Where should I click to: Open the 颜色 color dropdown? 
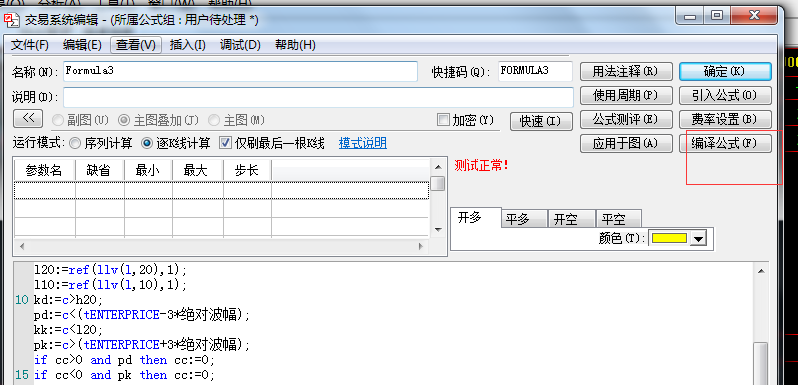click(699, 238)
